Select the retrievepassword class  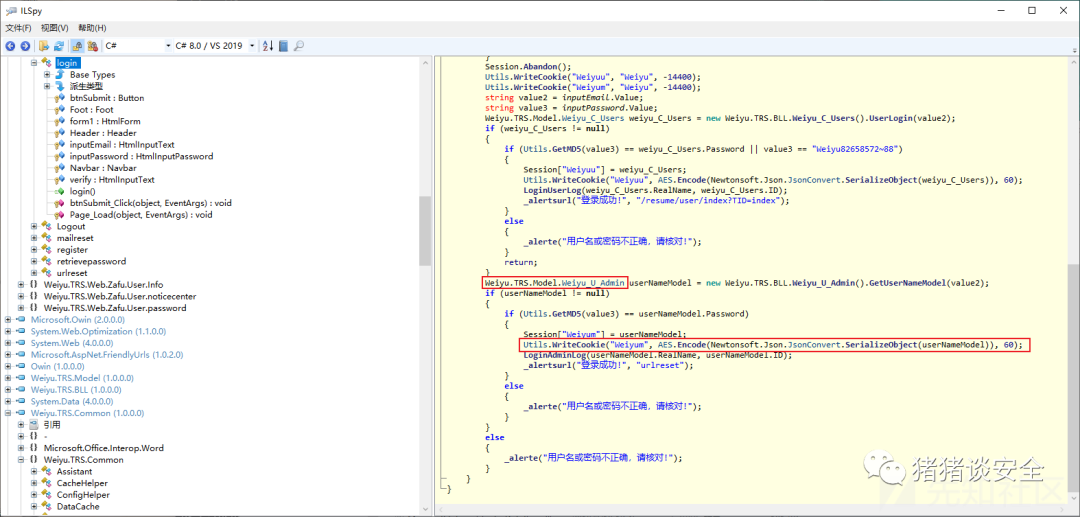[x=91, y=262]
